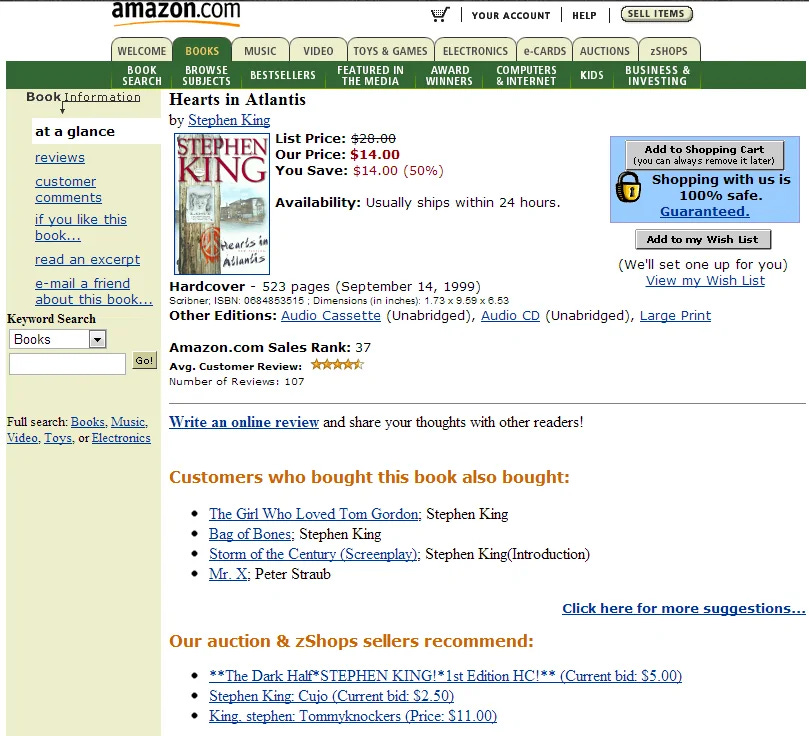Viewport: 809px width, 736px height.
Task: Switch to the Auctions tab
Action: 605,51
